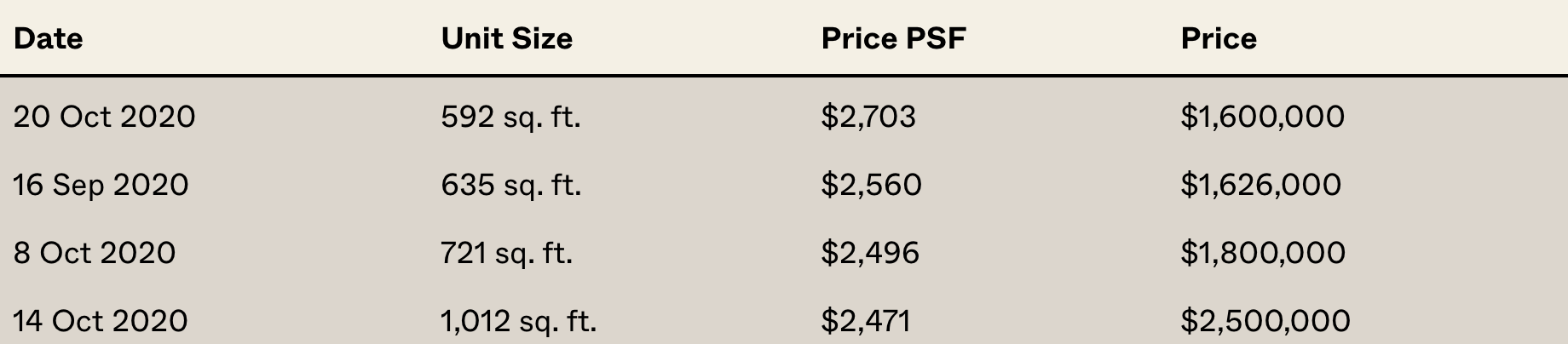Image resolution: width=1568 pixels, height=344 pixels.
Task: Select the 8 Oct 2020 date cell
Action: [x=95, y=253]
